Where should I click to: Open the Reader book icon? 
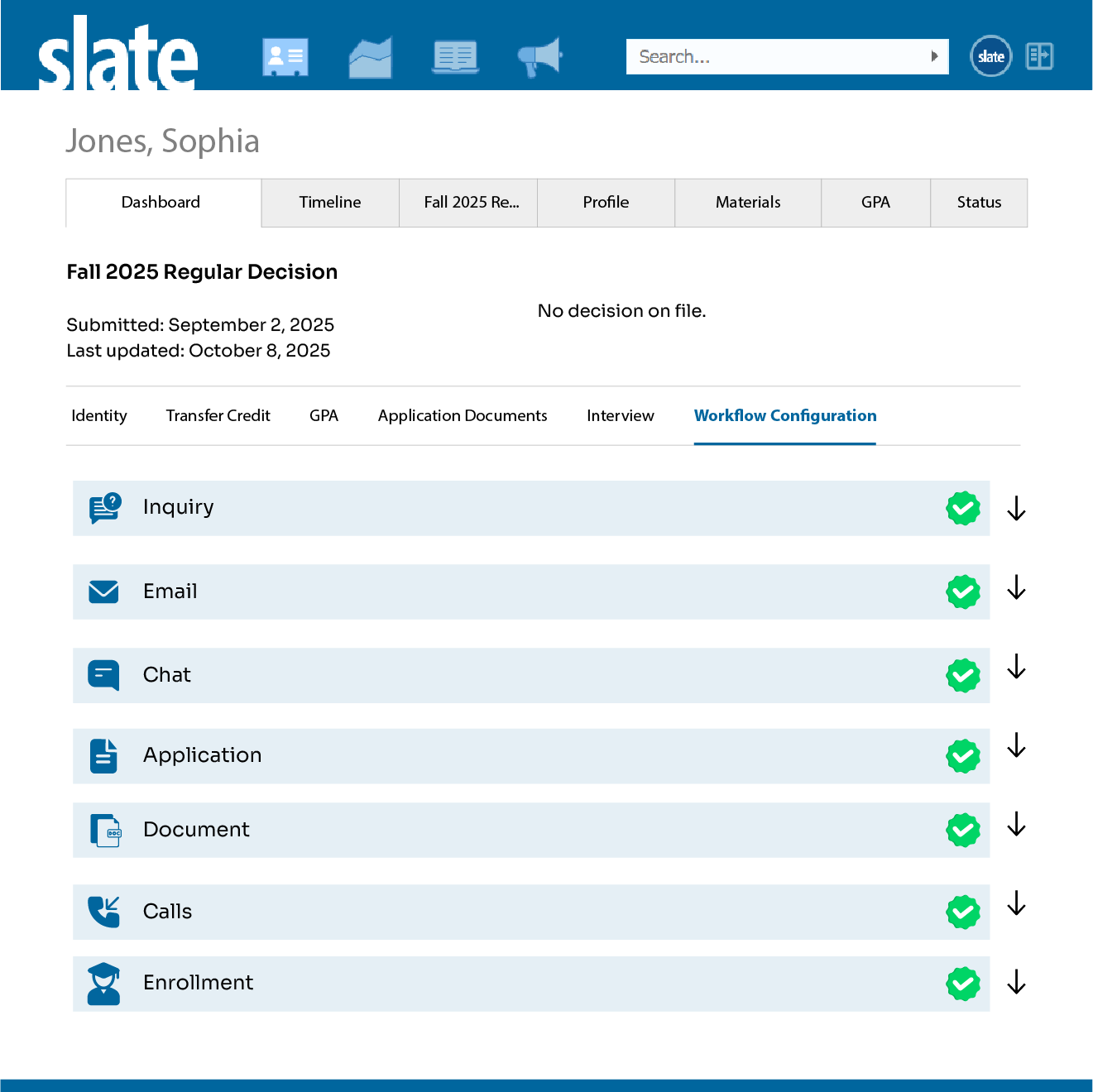455,57
